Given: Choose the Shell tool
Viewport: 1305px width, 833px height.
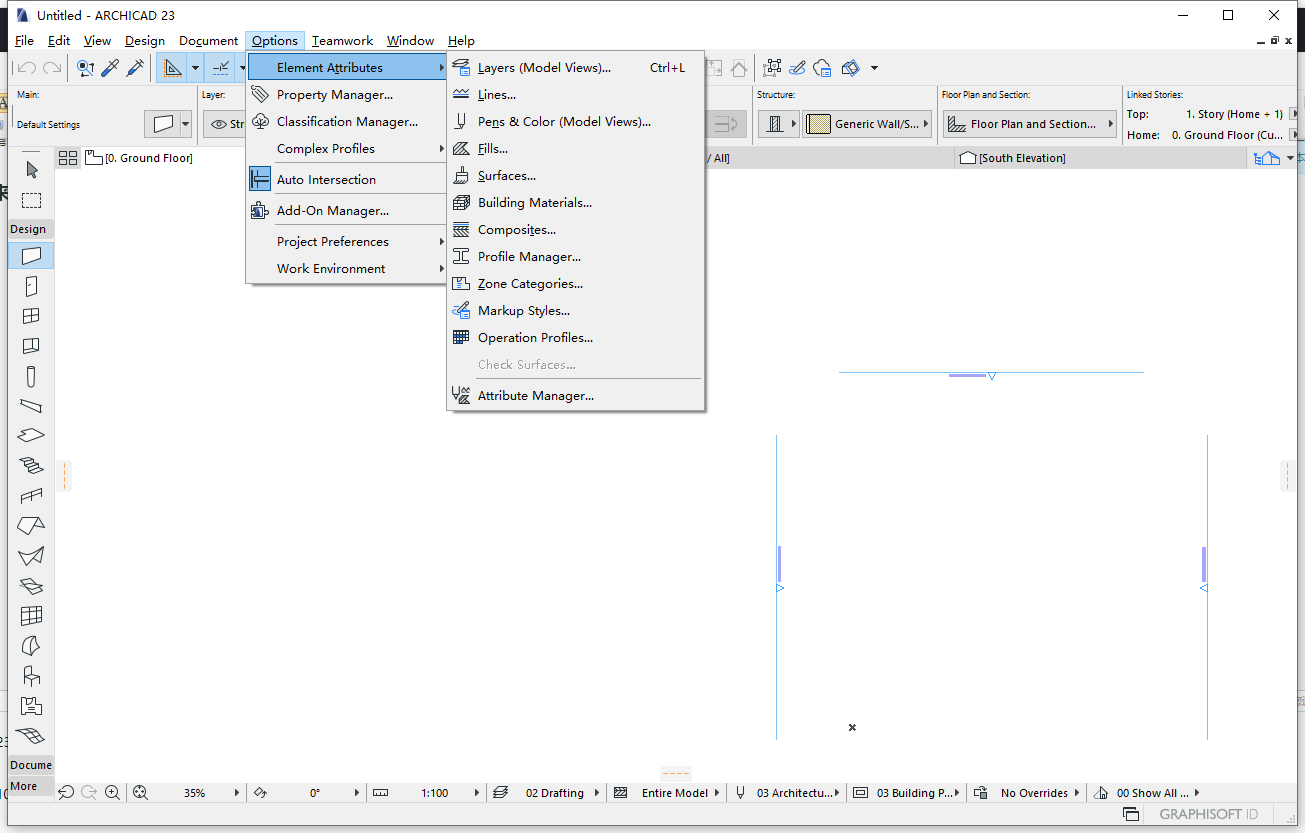Looking at the screenshot, I should point(31,556).
